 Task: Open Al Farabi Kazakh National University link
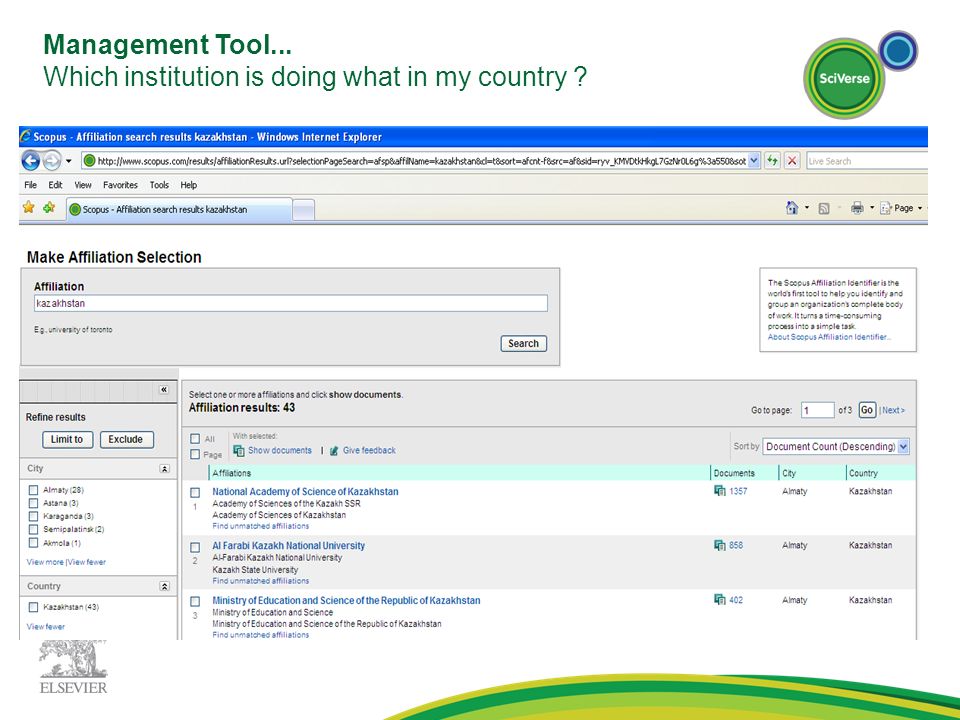point(288,546)
